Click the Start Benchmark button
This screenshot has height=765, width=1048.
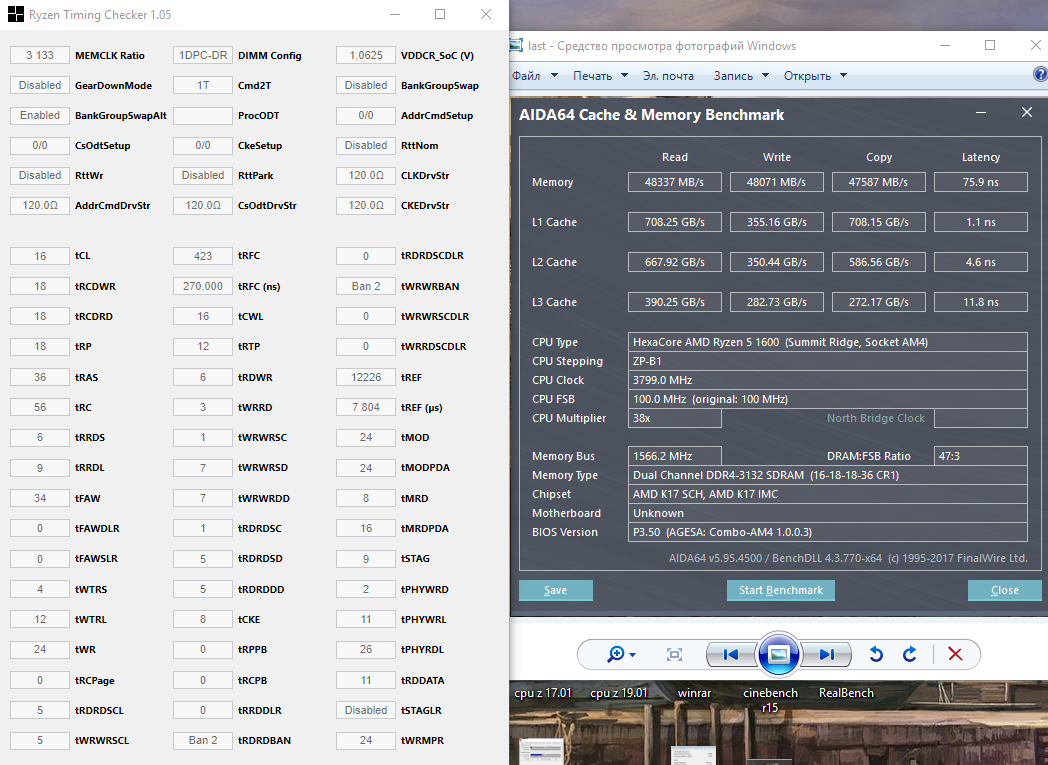781,590
